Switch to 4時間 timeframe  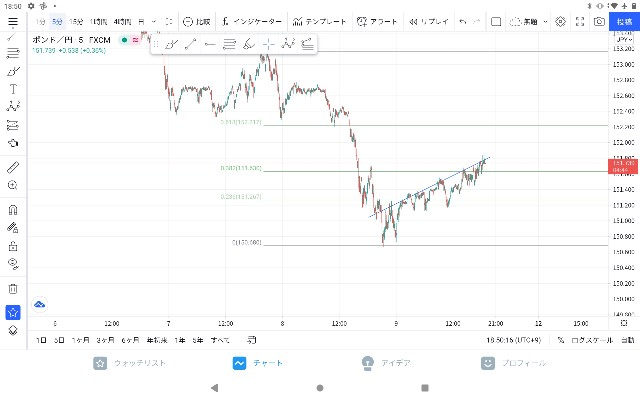[122, 22]
